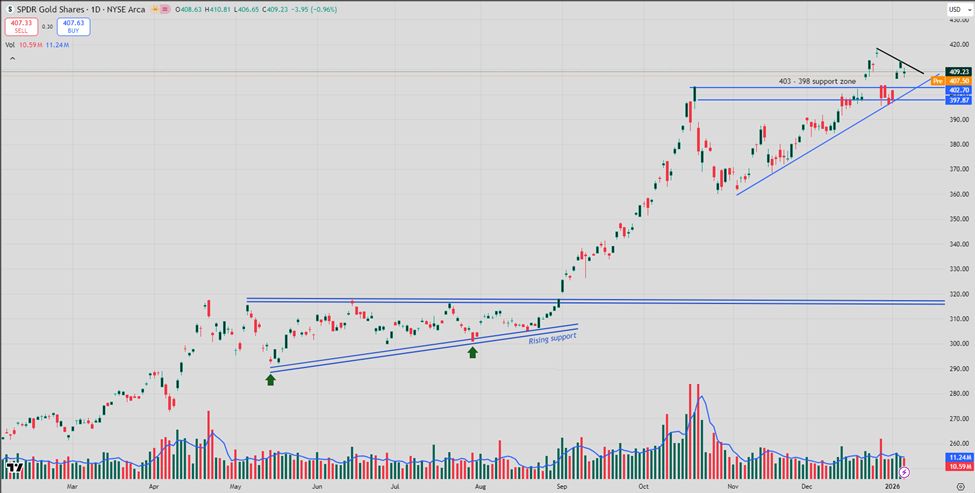Viewport: 975px width, 493px height.
Task: Select the 402.70 blue price line label
Action: [957, 90]
